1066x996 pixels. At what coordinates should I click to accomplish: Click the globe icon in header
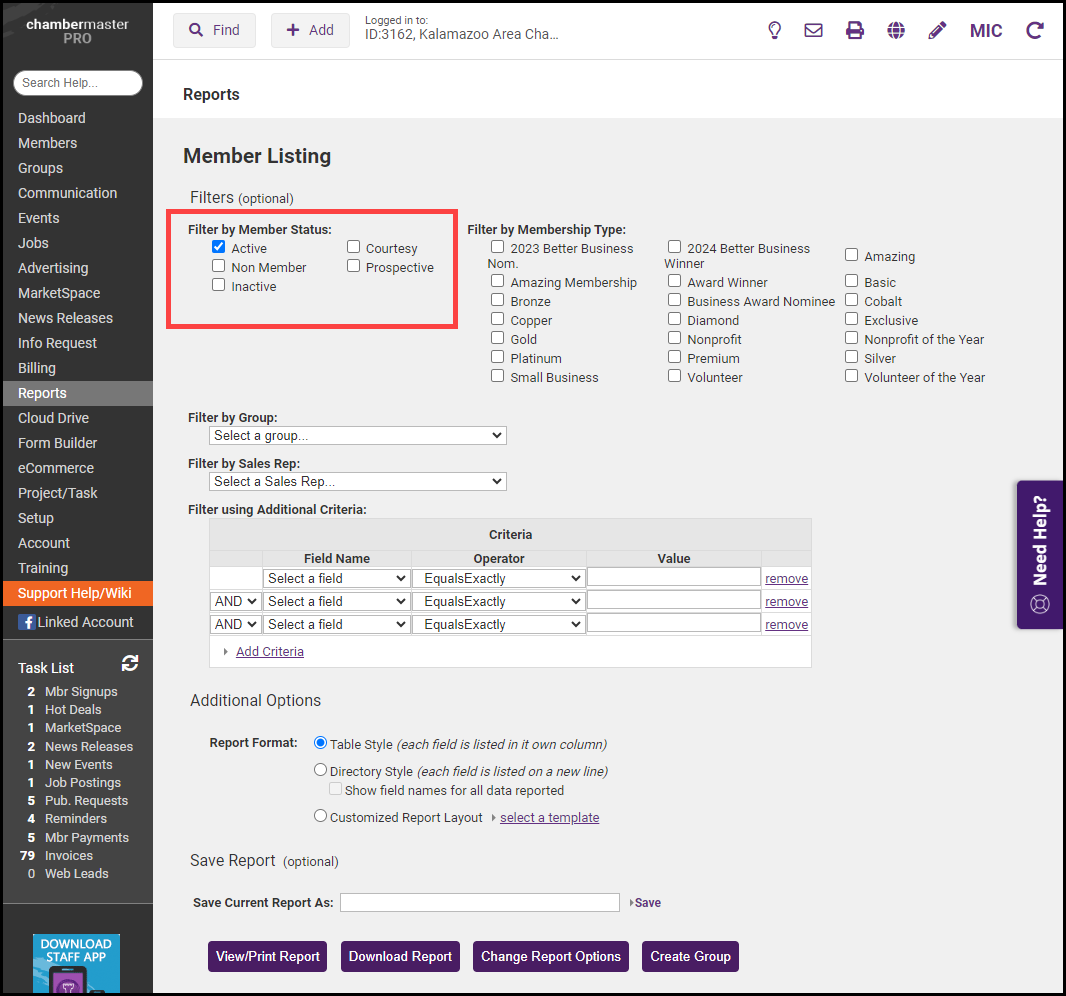(x=896, y=30)
